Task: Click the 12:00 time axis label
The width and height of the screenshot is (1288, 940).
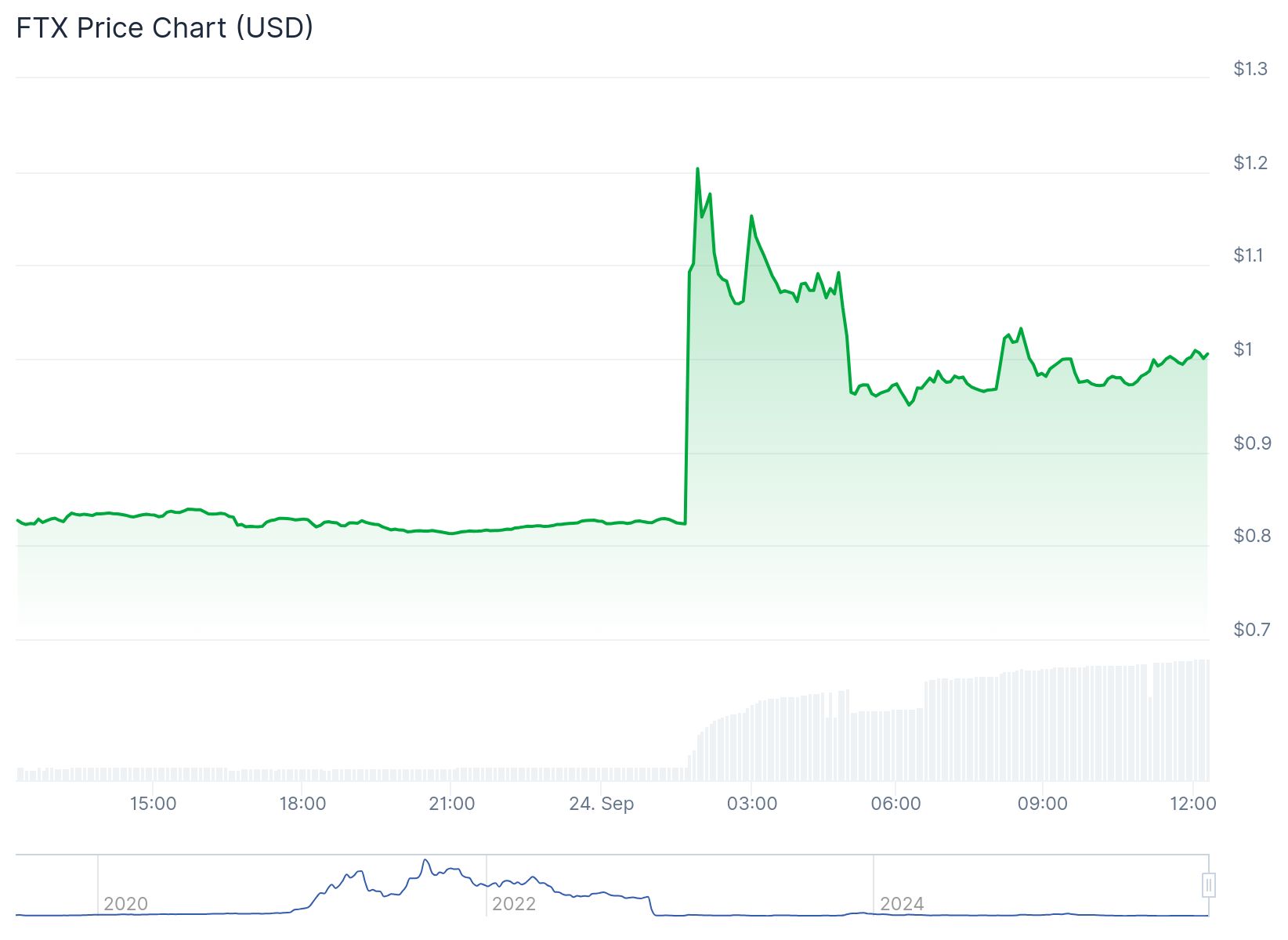Action: [x=1192, y=804]
